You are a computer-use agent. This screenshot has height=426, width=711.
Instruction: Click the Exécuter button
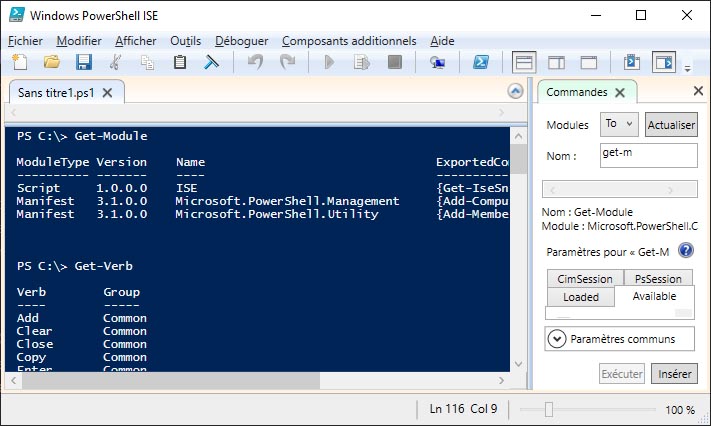[622, 374]
